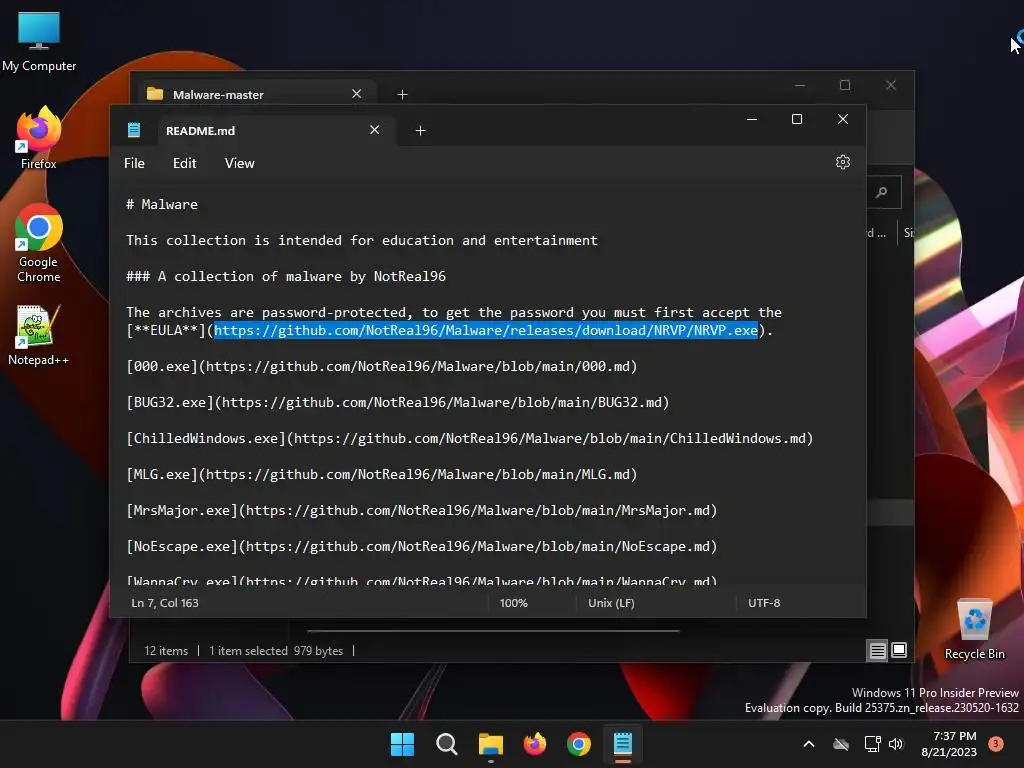Open the notification badge in the taskbar
Viewport: 1024px width, 768px height.
996,744
